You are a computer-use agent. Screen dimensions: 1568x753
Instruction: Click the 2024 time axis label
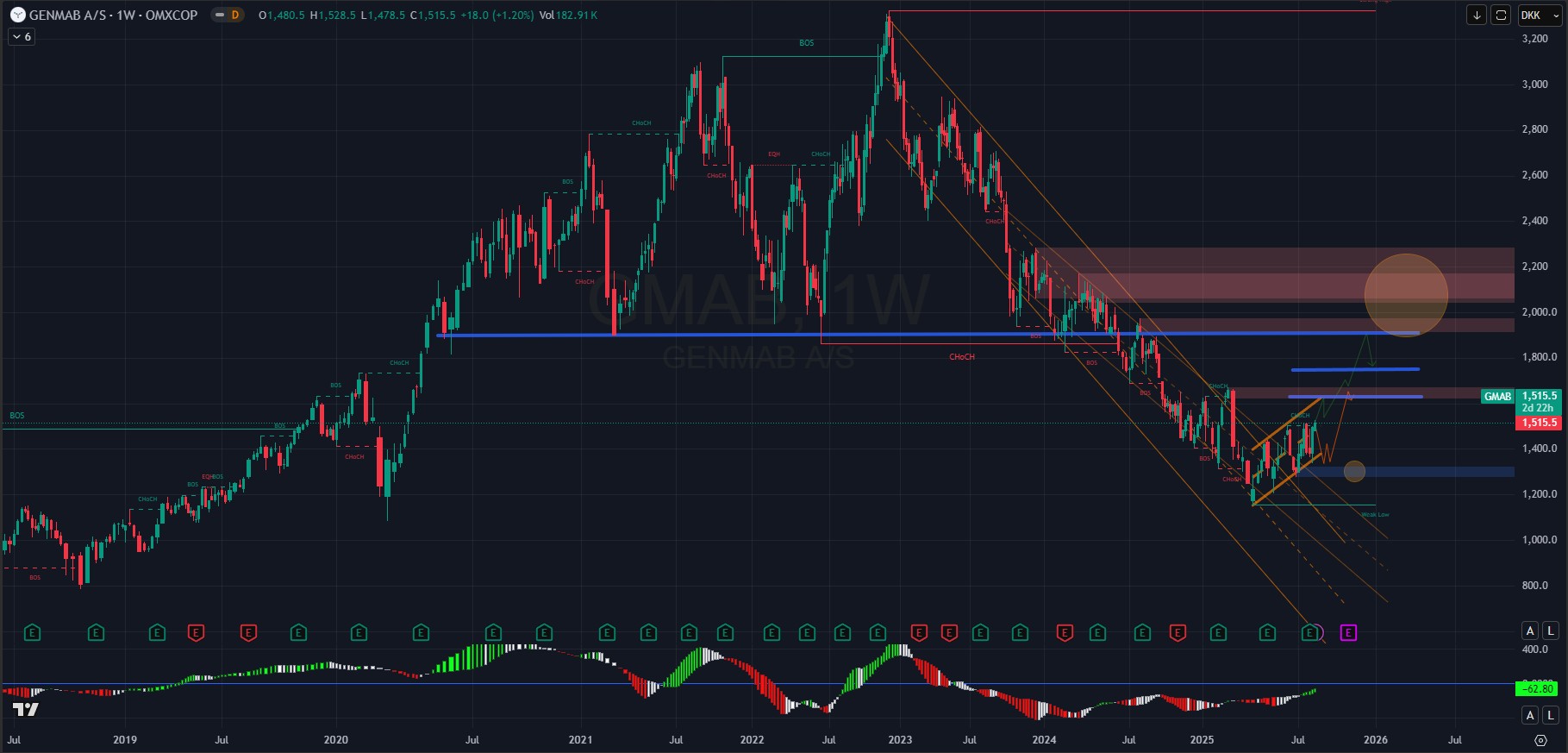click(1044, 740)
